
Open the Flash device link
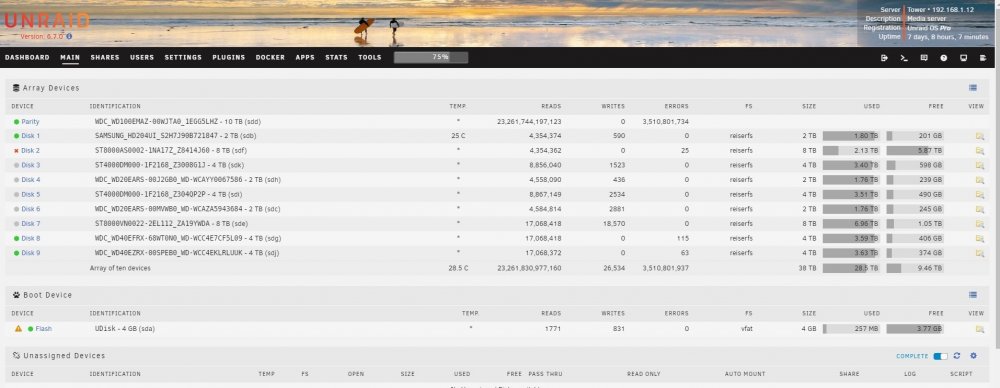click(43, 329)
